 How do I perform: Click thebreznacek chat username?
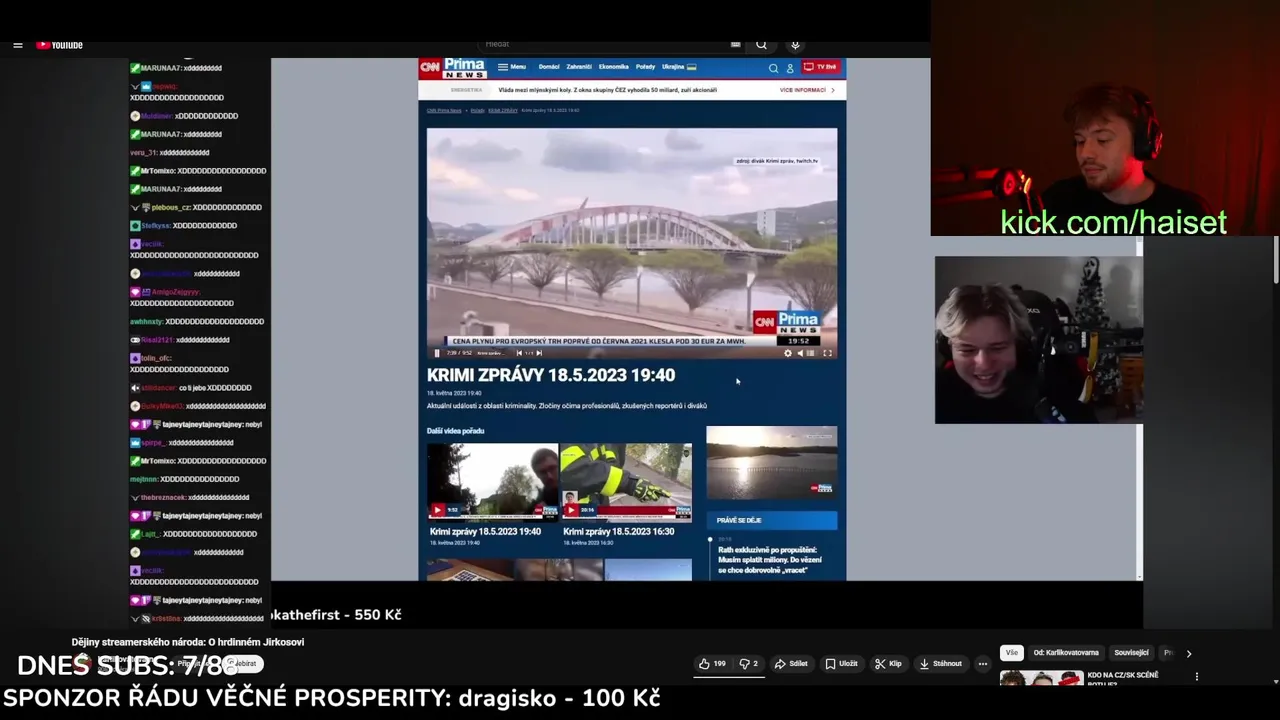click(x=163, y=497)
